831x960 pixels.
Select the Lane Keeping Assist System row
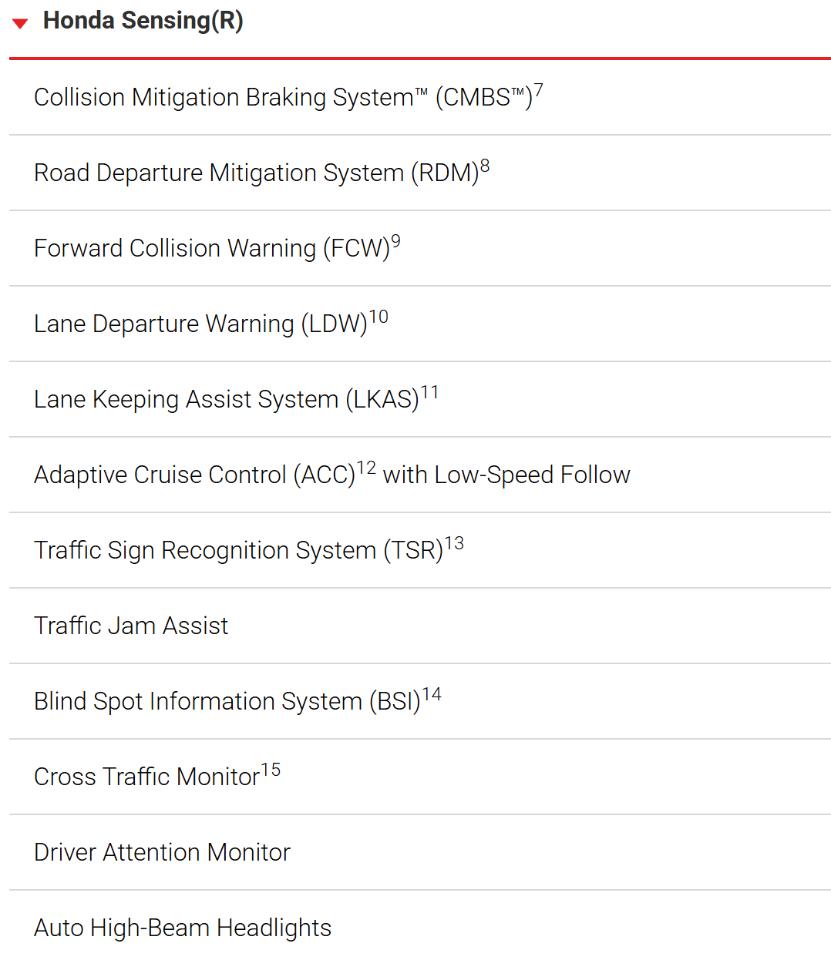click(420, 399)
